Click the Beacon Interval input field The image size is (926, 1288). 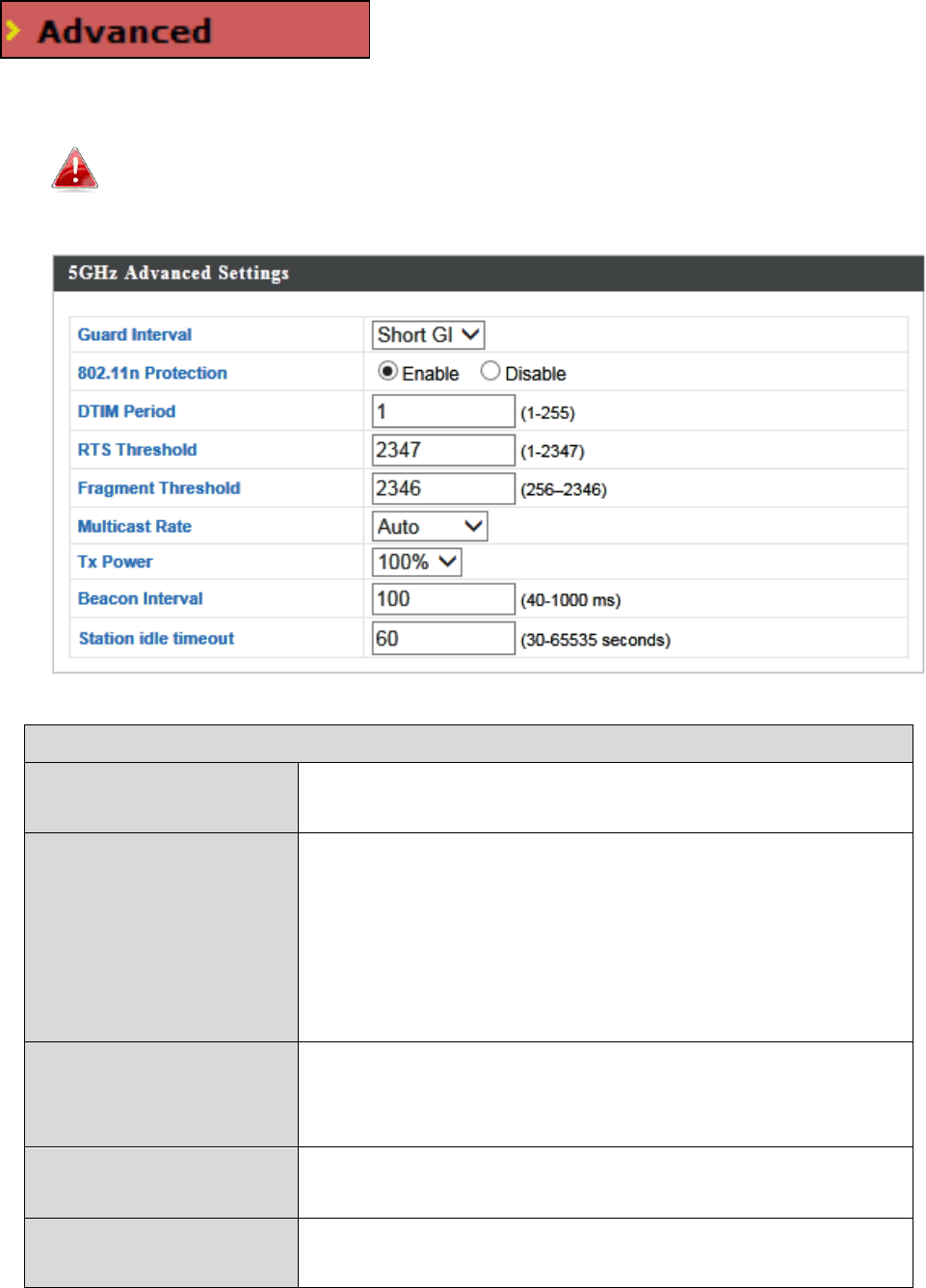444,598
